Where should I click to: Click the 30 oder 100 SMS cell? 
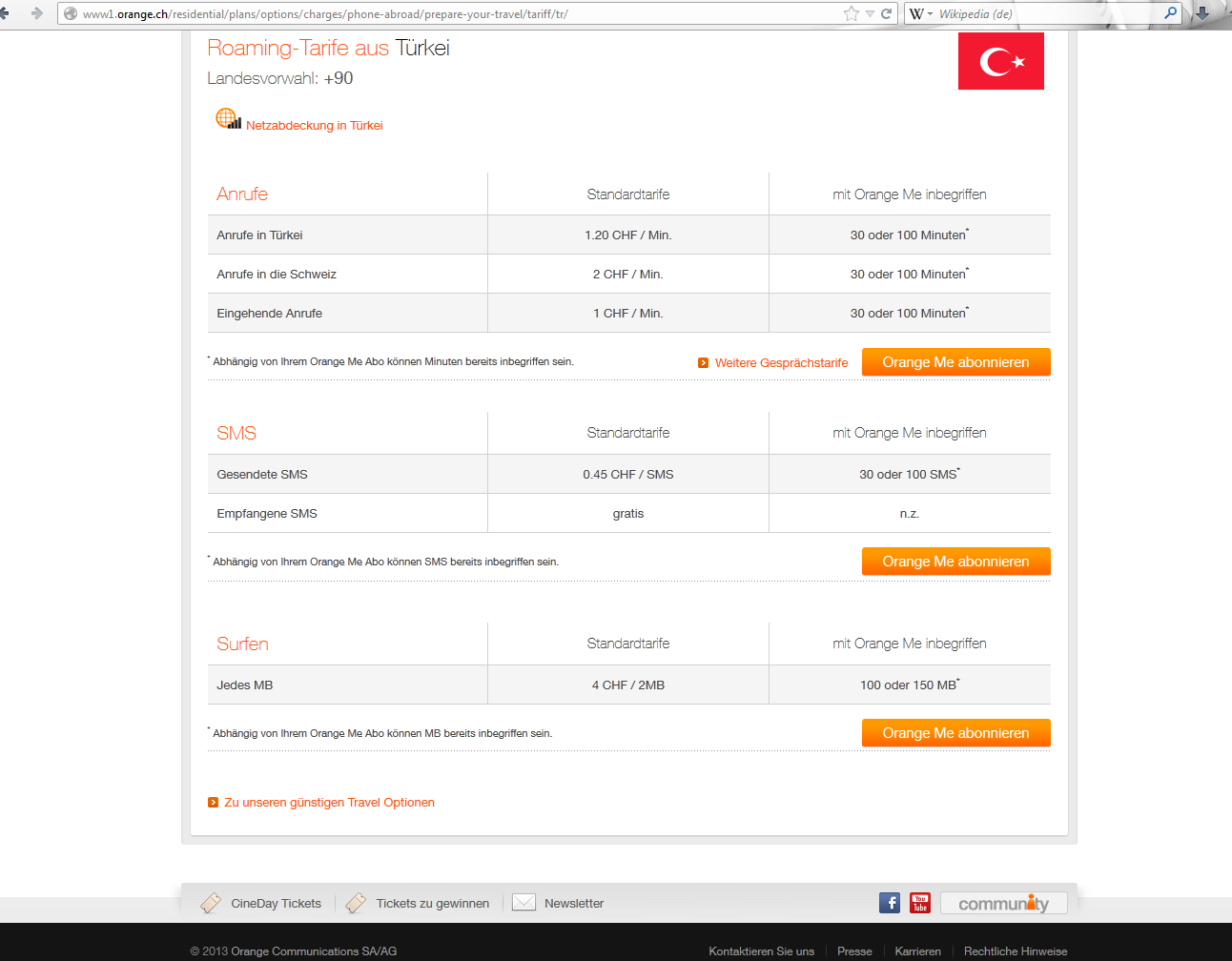click(909, 474)
